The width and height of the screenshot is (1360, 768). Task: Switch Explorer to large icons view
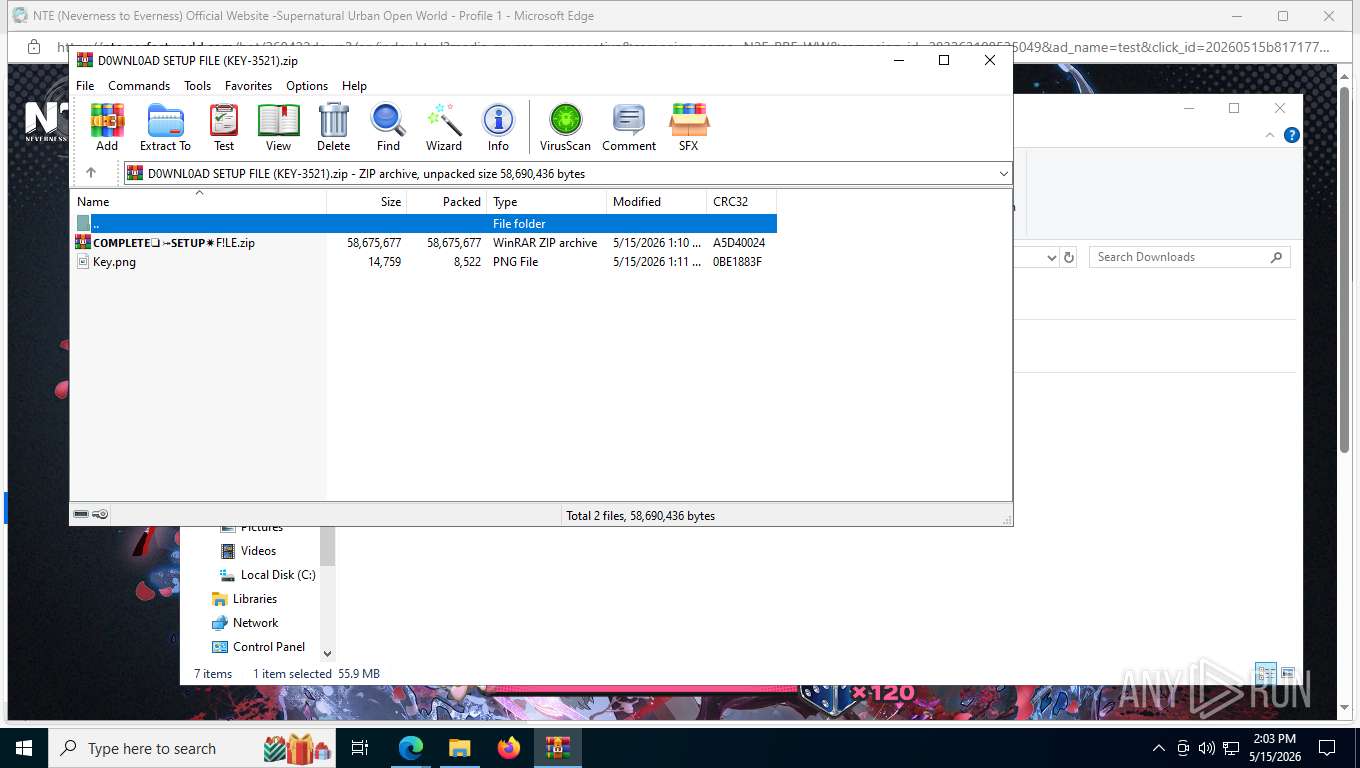1287,673
